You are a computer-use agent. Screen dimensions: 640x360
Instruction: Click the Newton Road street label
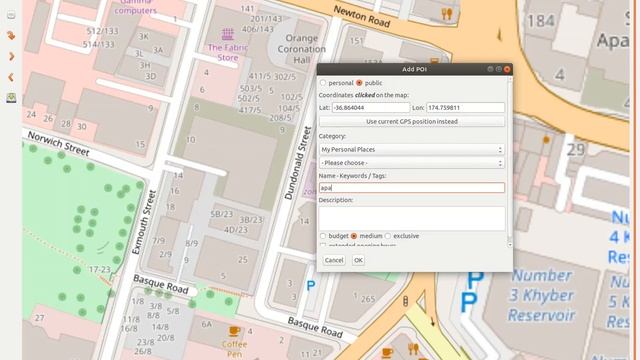point(362,17)
